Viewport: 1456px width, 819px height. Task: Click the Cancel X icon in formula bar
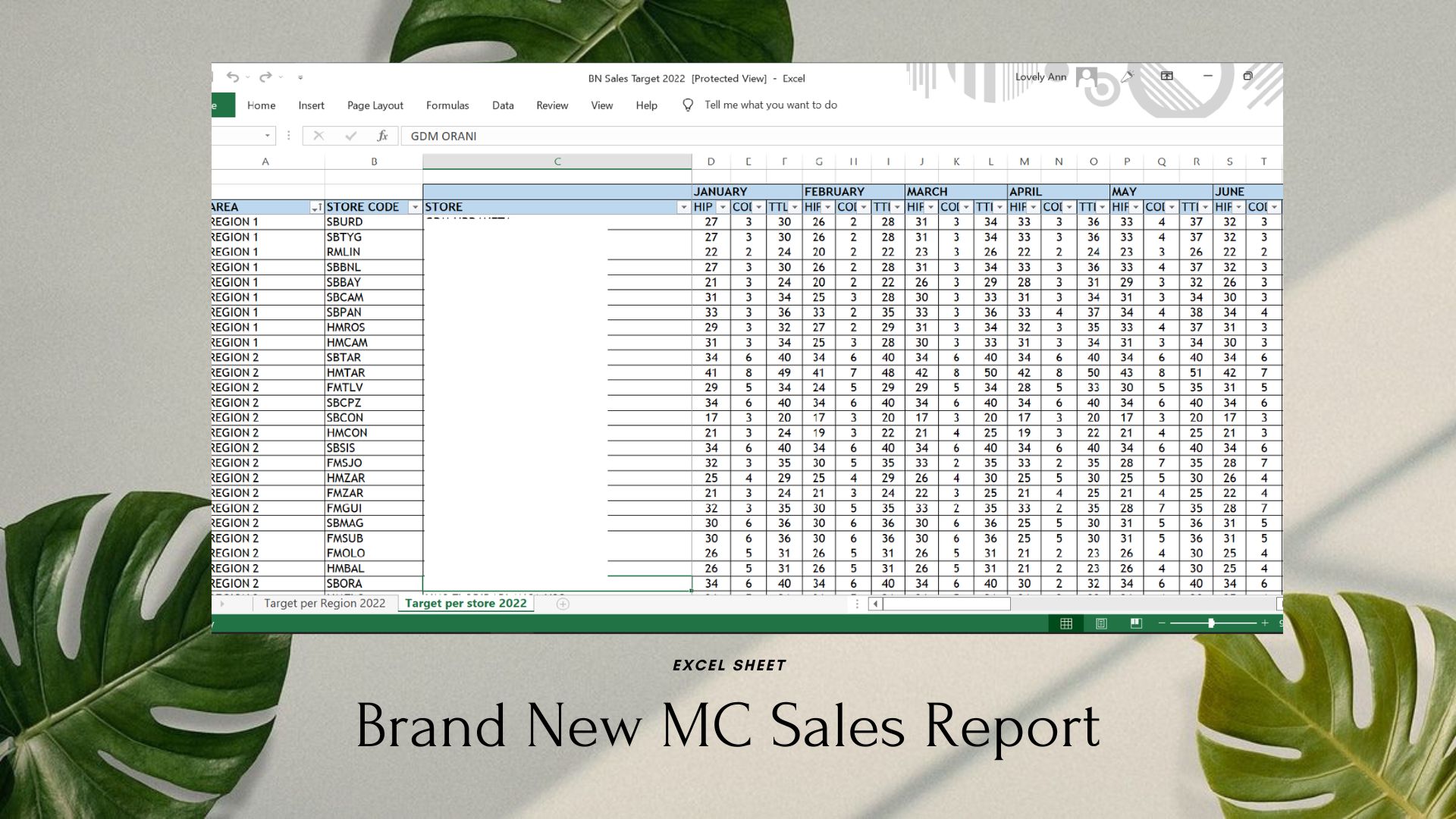(x=318, y=136)
